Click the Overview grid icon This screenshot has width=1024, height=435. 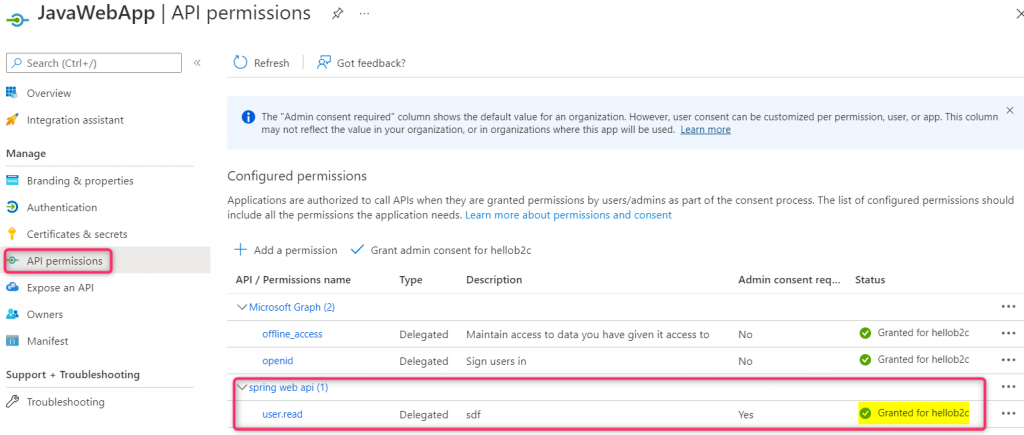tap(11, 93)
